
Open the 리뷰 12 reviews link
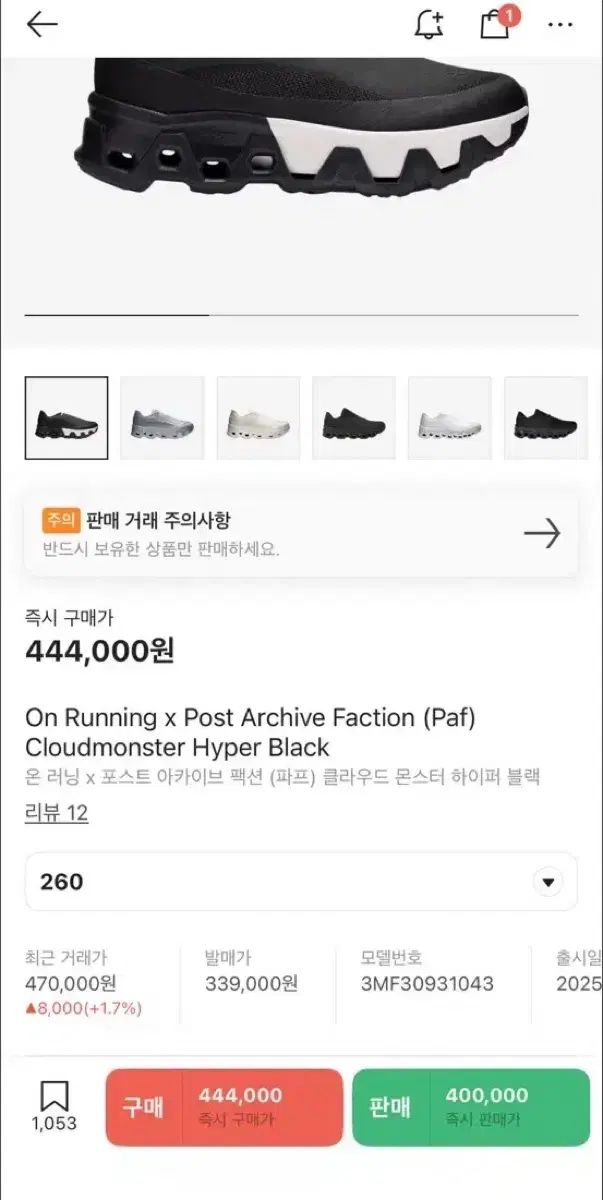[56, 813]
